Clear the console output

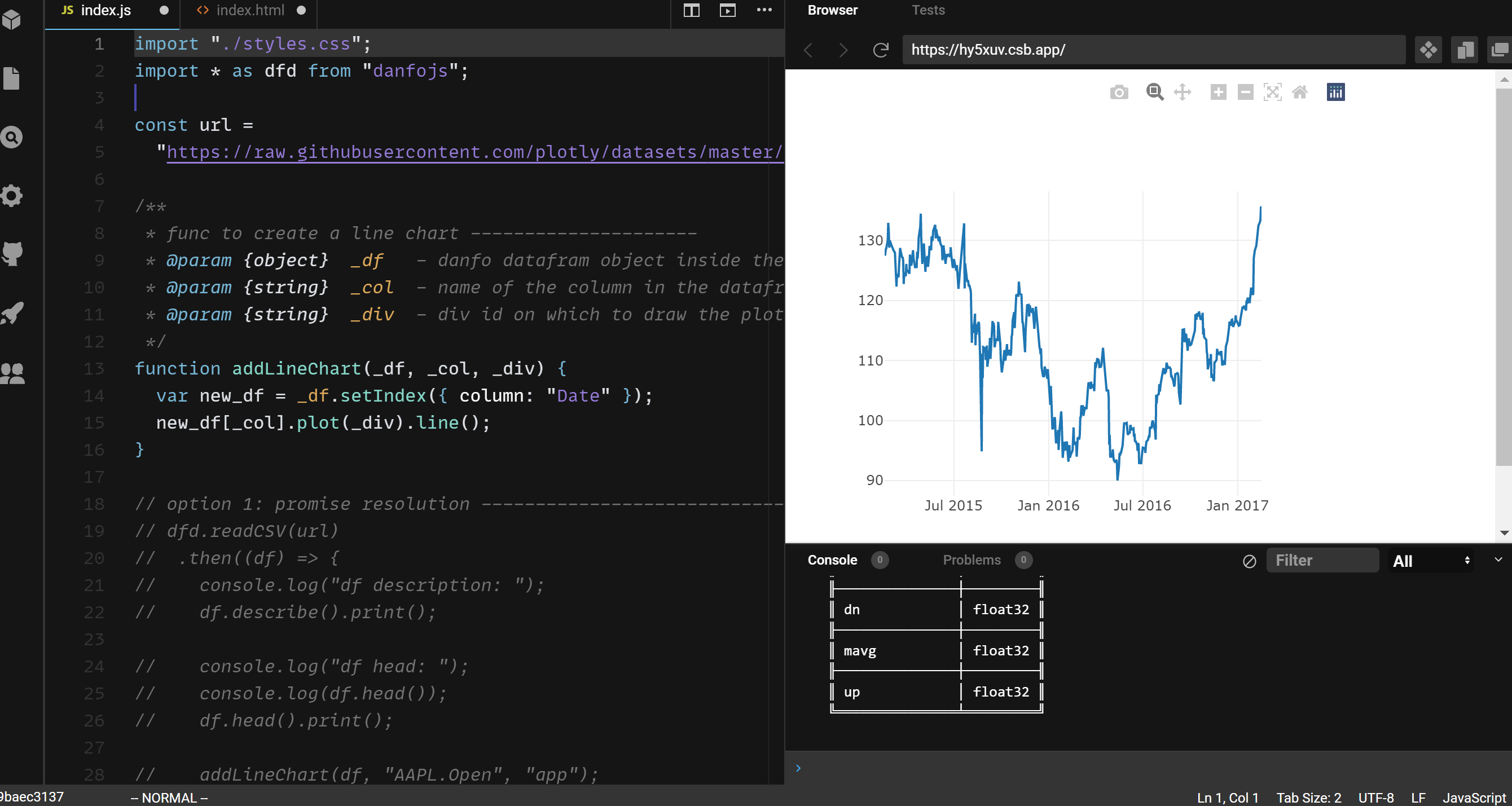coord(1249,561)
